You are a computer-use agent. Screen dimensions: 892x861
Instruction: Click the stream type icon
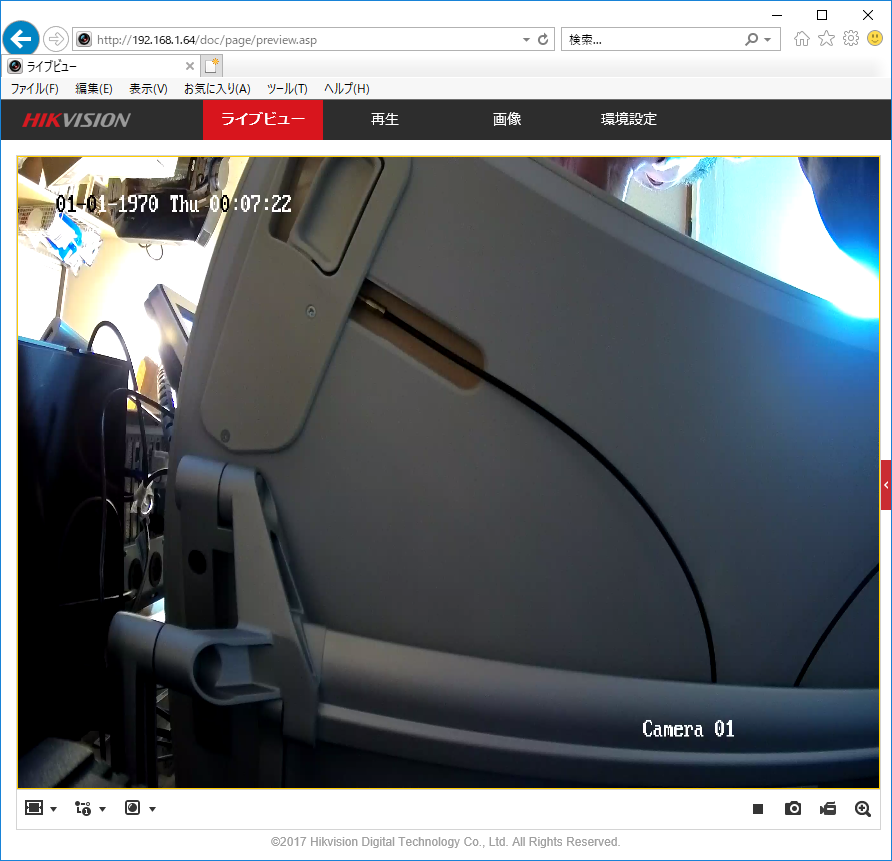point(83,808)
